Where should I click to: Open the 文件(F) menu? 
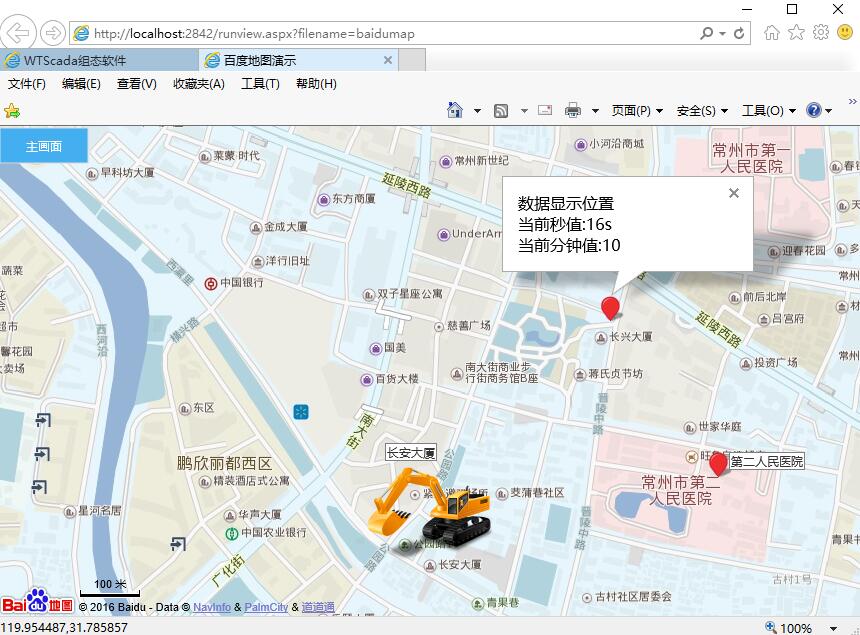click(x=26, y=84)
